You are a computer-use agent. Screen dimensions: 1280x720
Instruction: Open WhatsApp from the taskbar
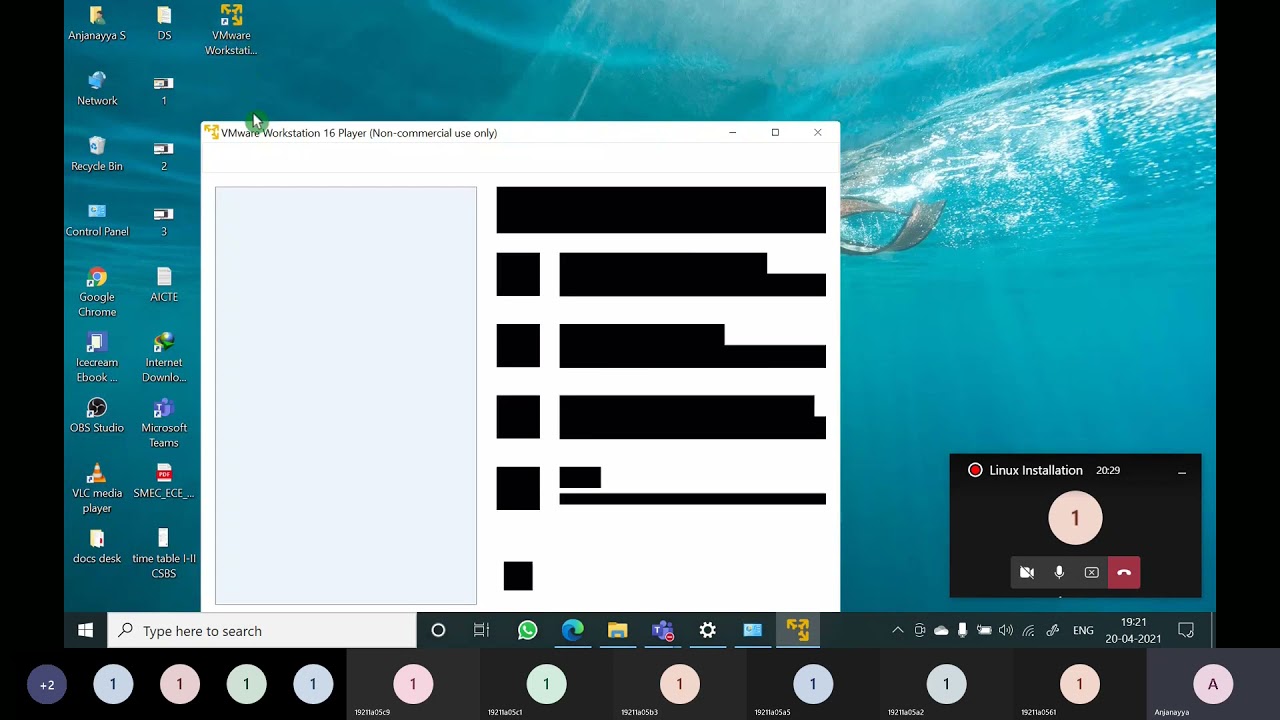(527, 630)
